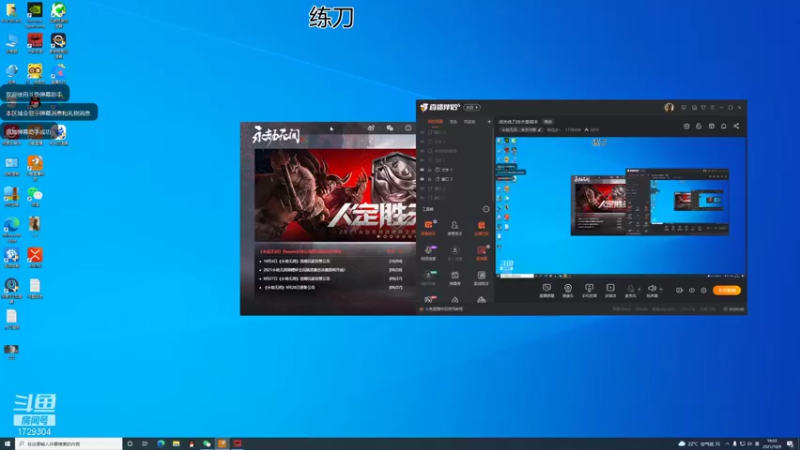Open the orange tool in toolbox second row
800x450 pixels.
point(481,253)
